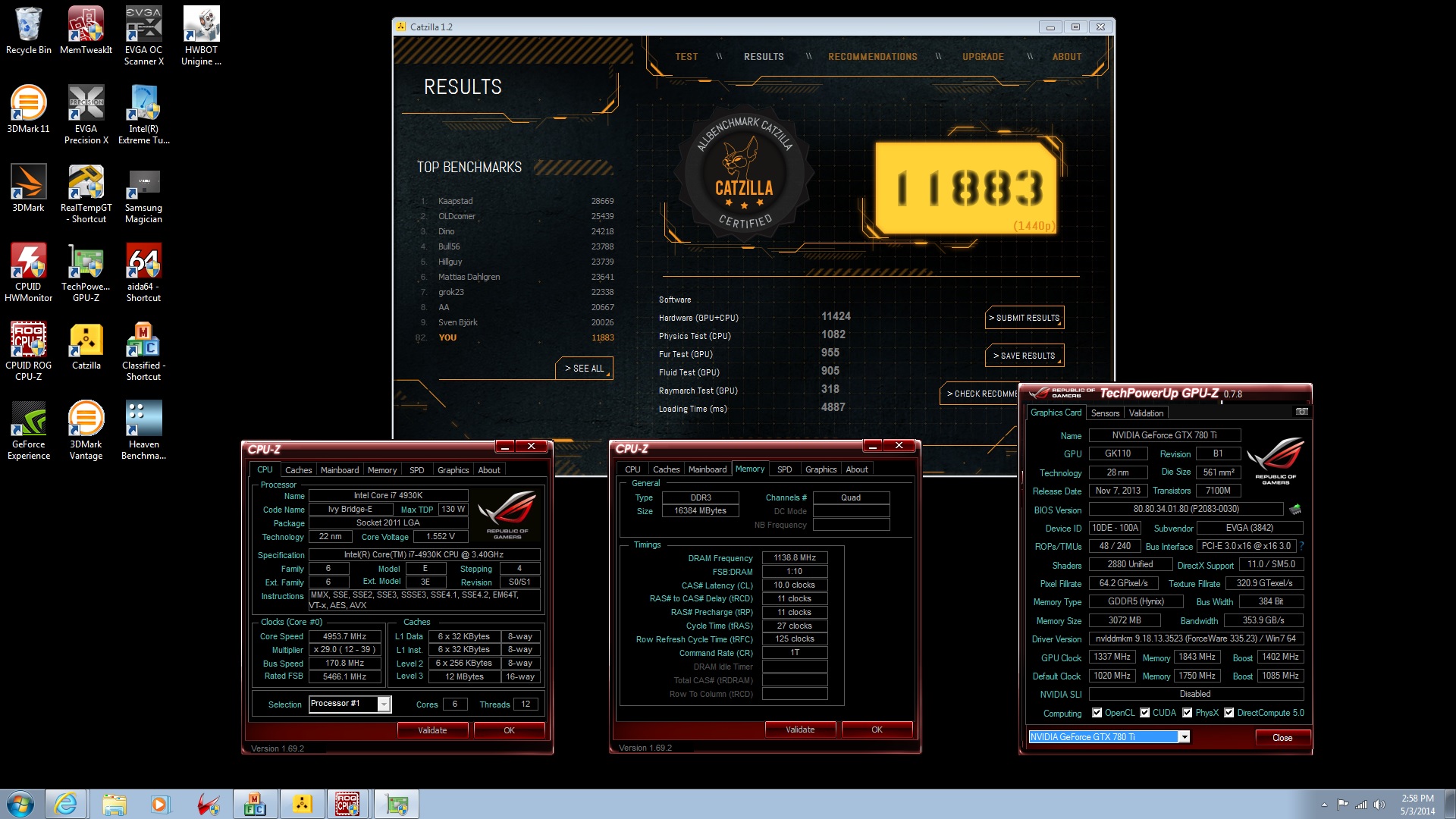
Task: Open 3DMark Vantage desktop icon
Action: coord(86,431)
